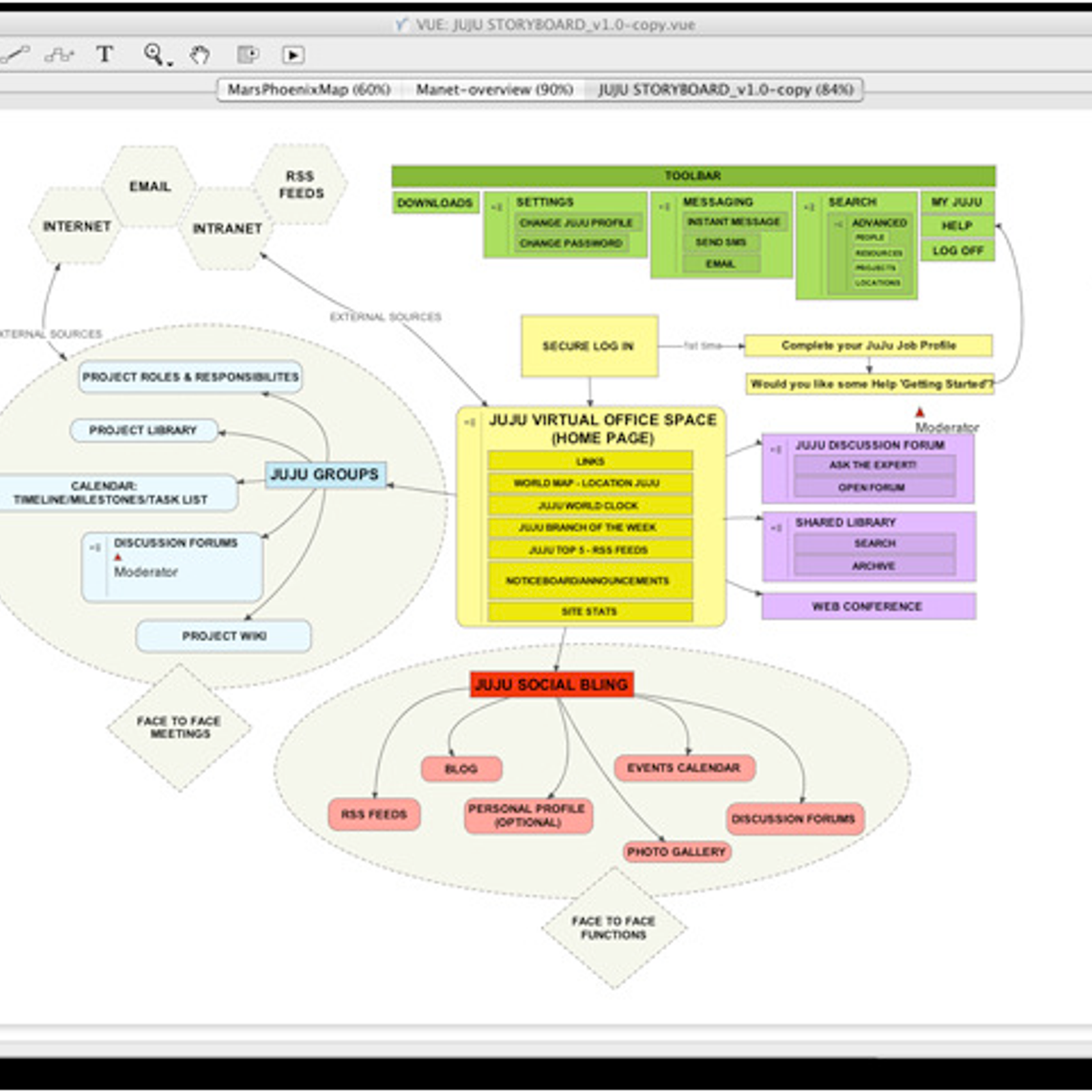Image resolution: width=1092 pixels, height=1092 pixels.
Task: Select the LINKS yellow node
Action: click(590, 461)
